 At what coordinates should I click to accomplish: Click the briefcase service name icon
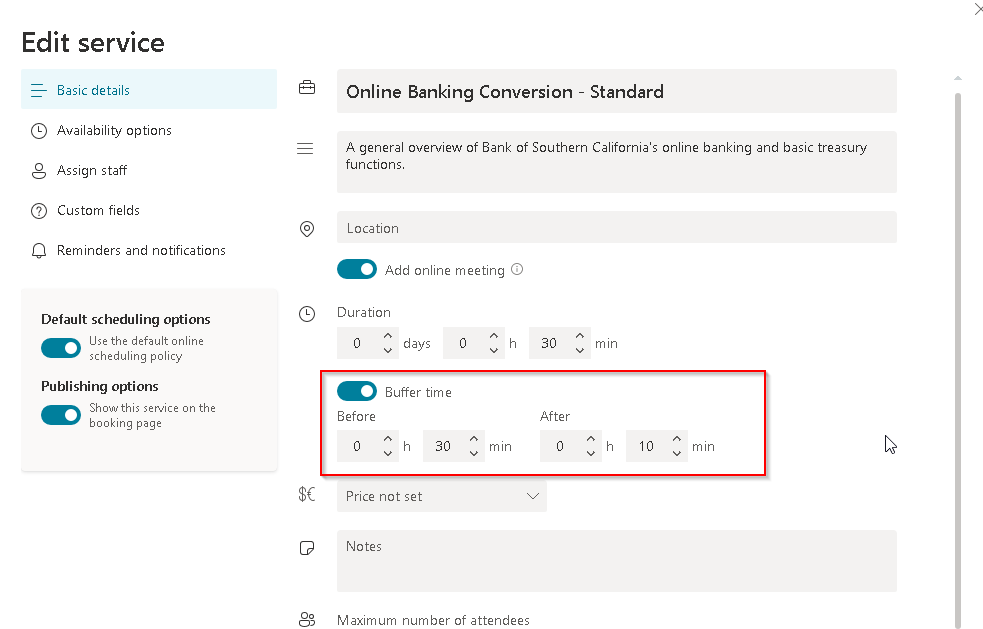pyautogui.click(x=307, y=87)
